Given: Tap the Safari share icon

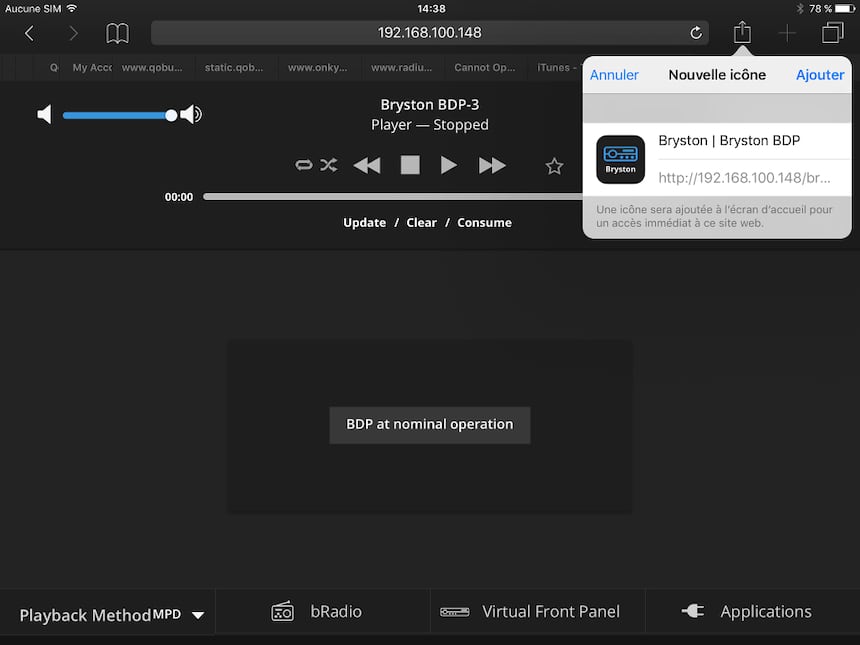Looking at the screenshot, I should 742,32.
